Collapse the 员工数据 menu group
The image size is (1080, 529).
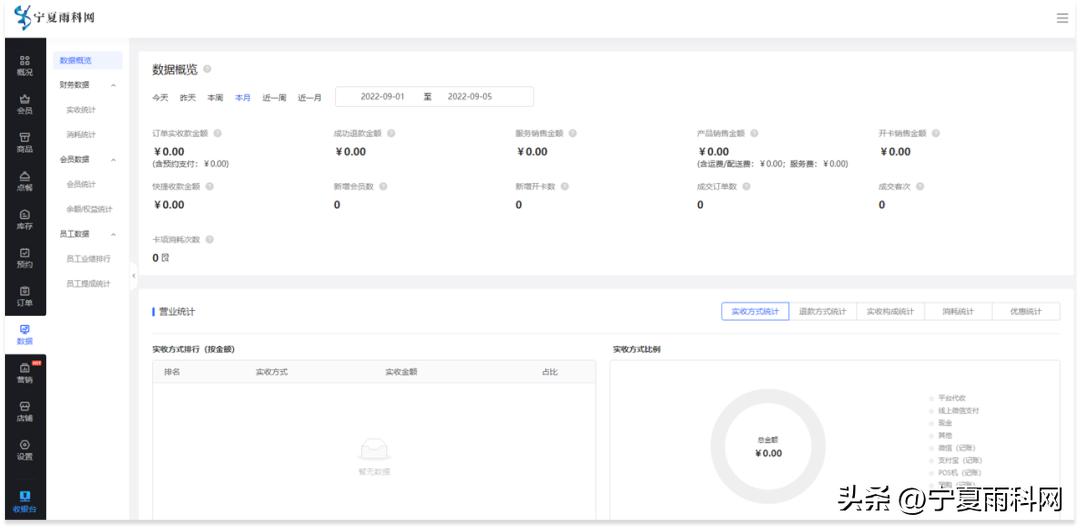(113, 234)
